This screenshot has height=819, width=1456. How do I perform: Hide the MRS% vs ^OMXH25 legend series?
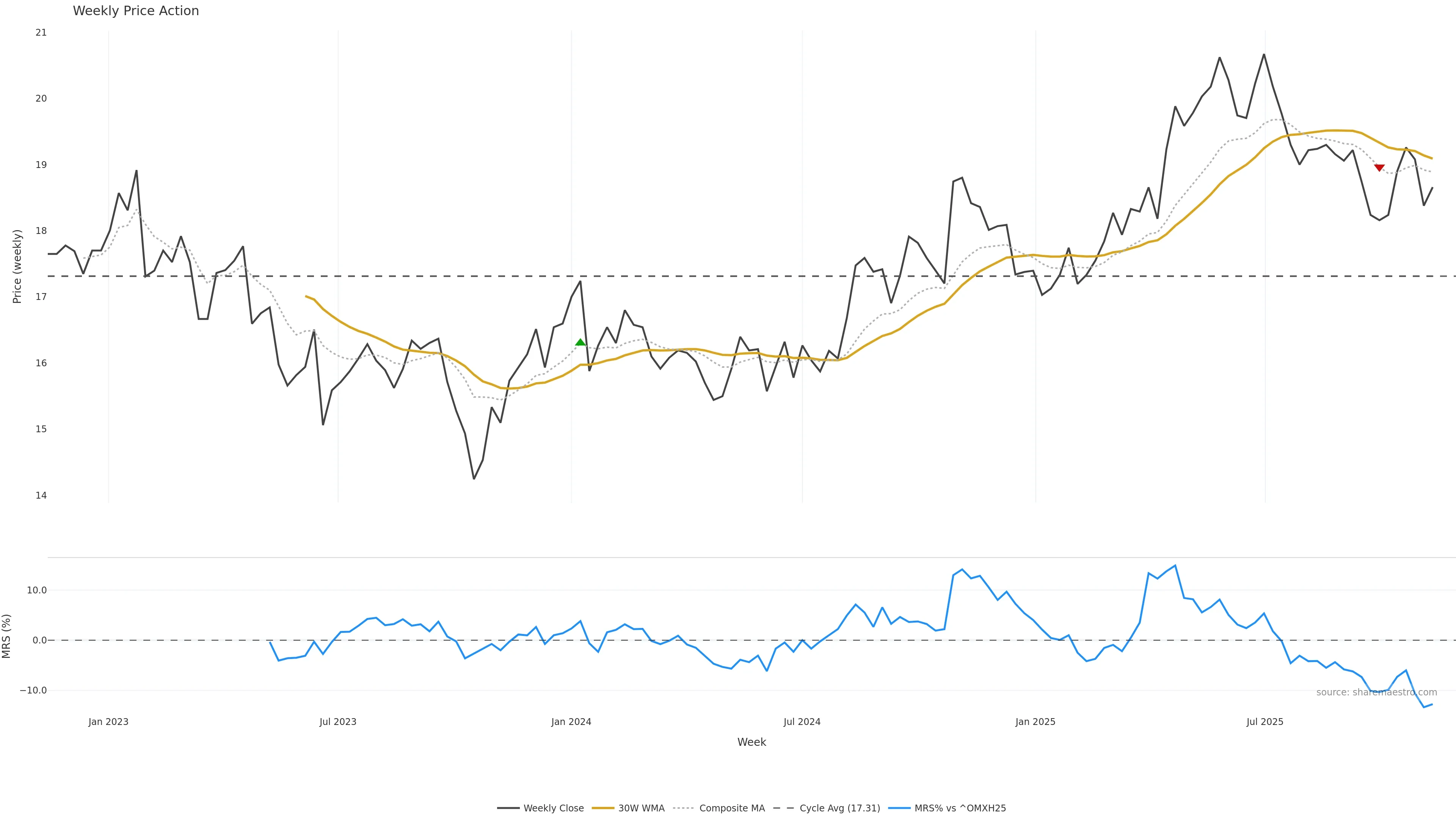click(960, 808)
